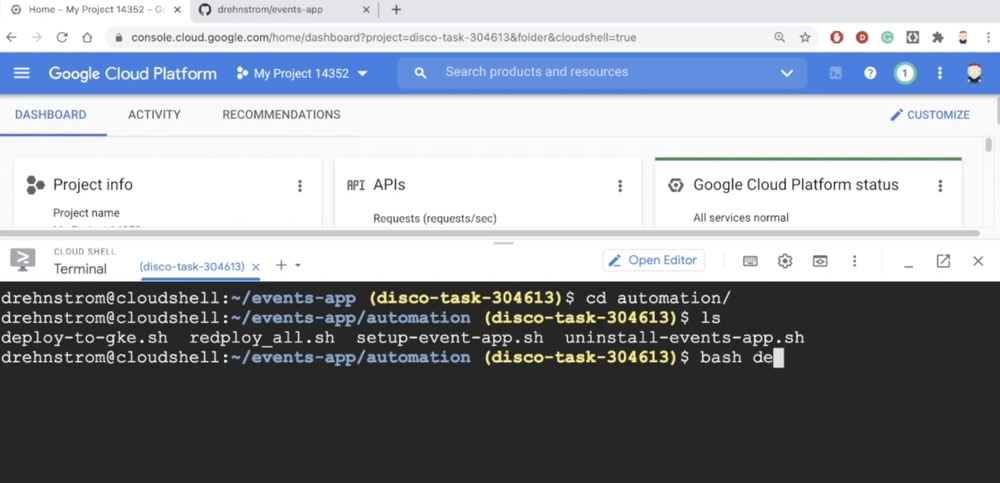Click uninstall-events-app.sh in the terminal listing
Viewport: 1000px width, 483px height.
[684, 338]
